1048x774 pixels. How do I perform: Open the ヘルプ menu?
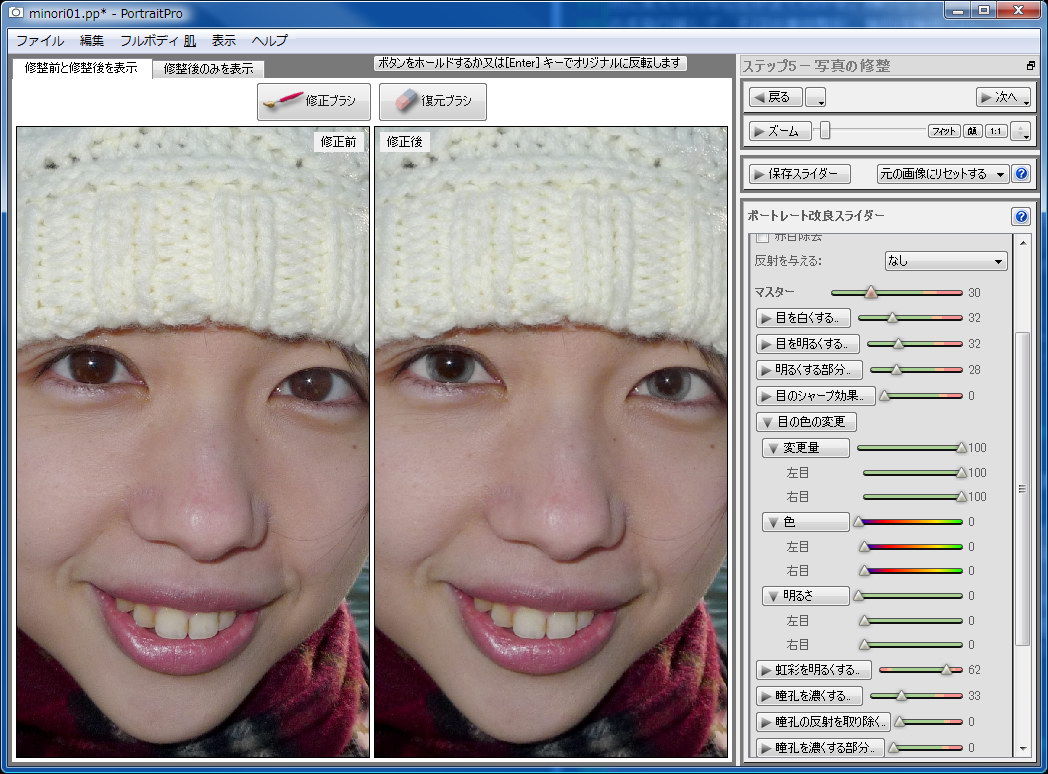pyautogui.click(x=269, y=40)
